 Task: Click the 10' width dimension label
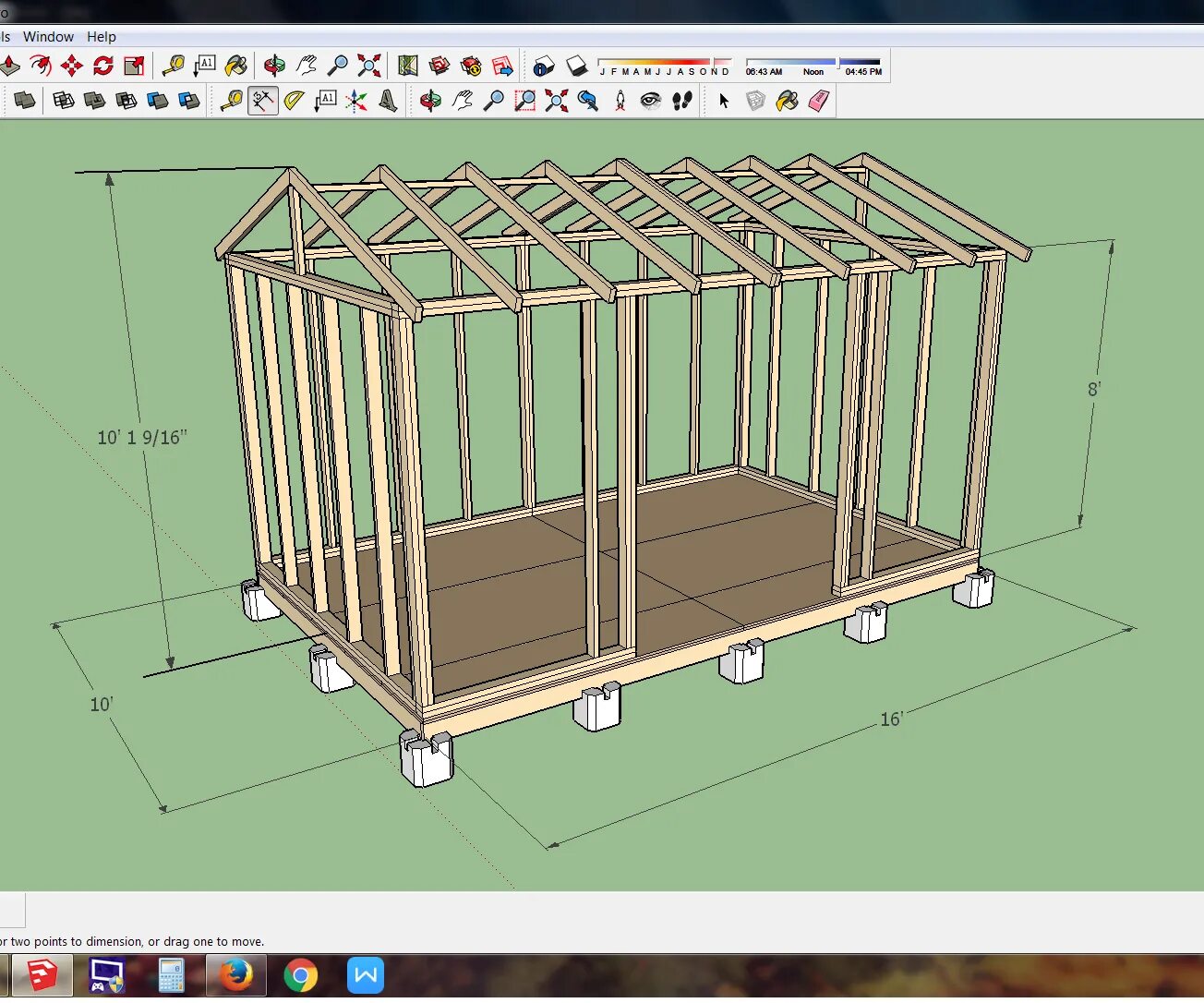101,705
